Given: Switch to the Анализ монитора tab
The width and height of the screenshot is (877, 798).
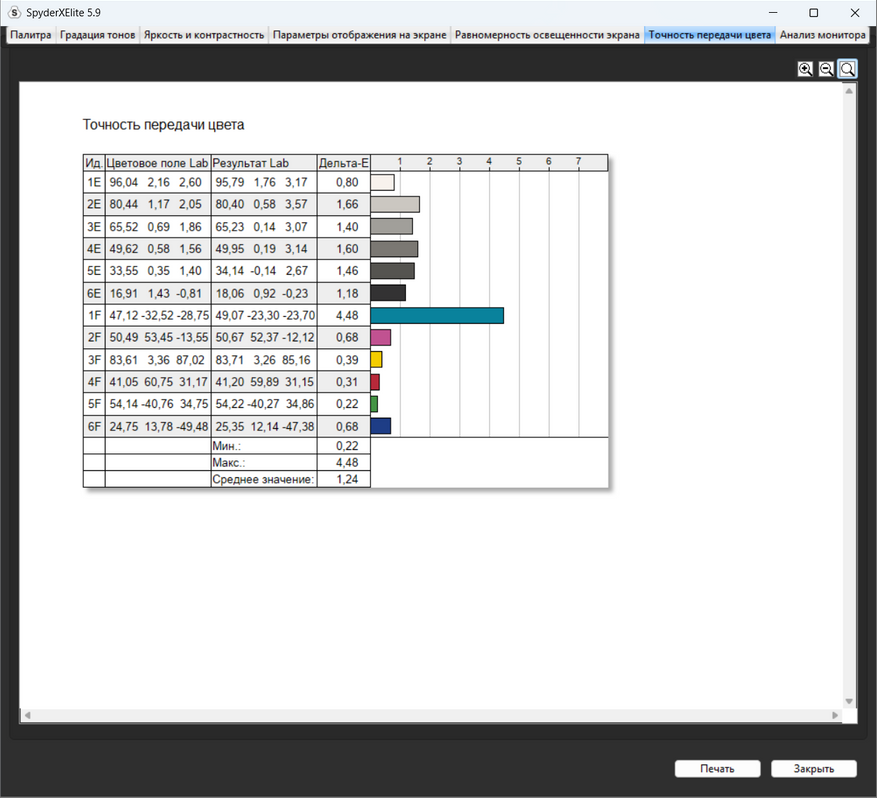Looking at the screenshot, I should (x=822, y=35).
